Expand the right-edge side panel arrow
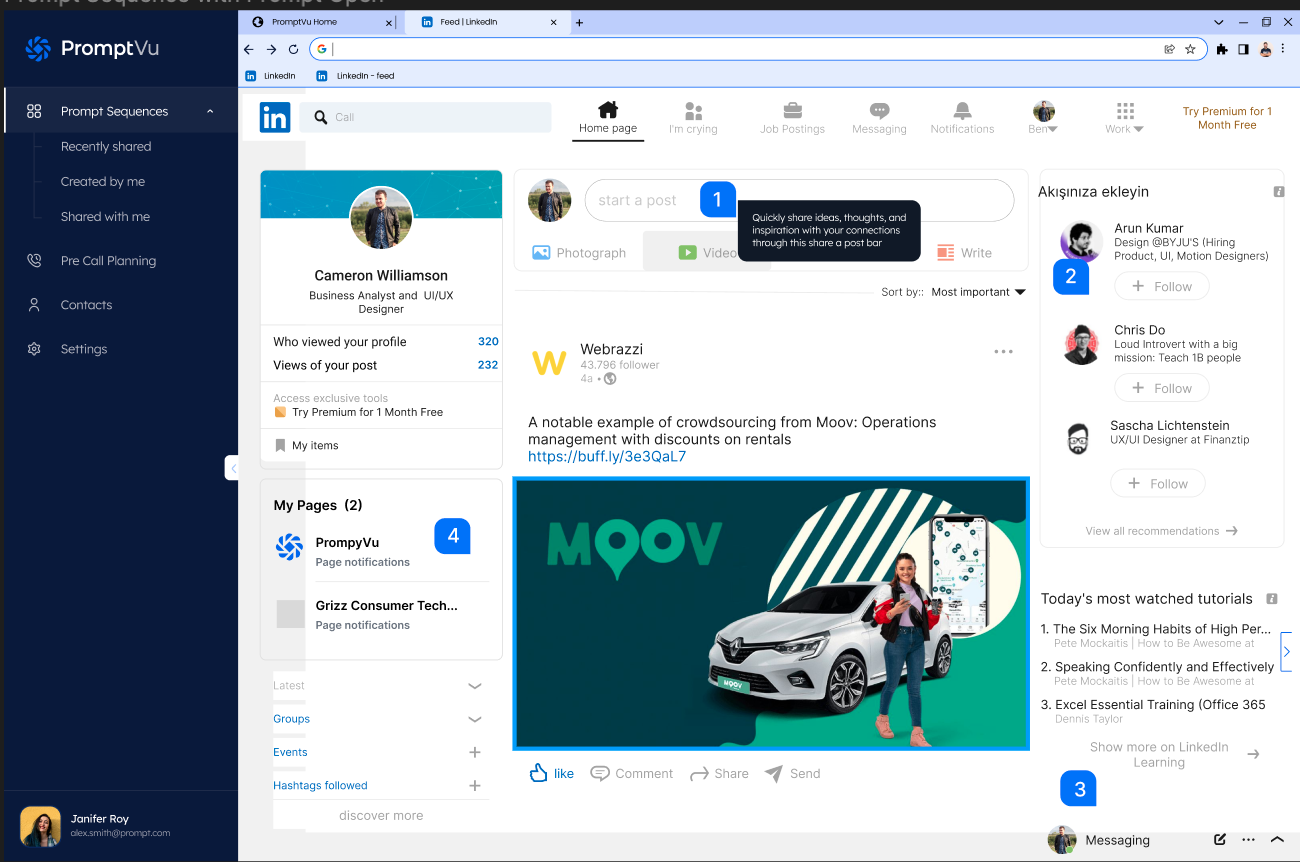 click(1286, 652)
